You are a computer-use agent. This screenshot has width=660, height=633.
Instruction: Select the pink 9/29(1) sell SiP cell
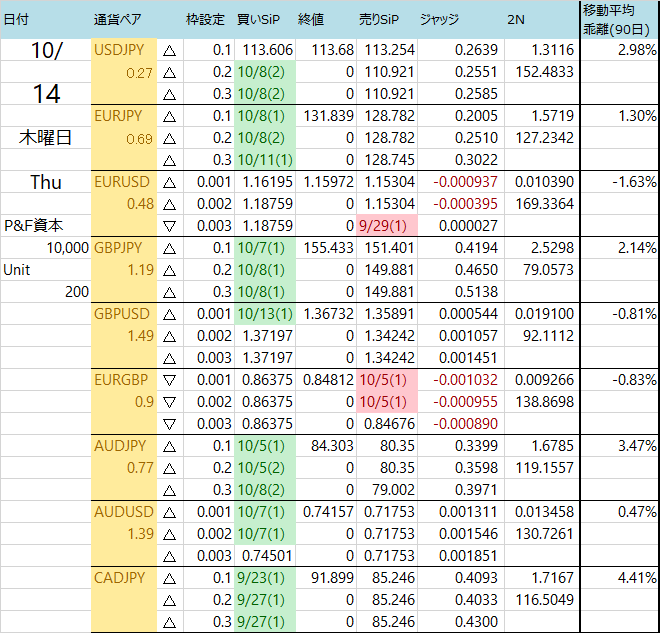(x=387, y=226)
